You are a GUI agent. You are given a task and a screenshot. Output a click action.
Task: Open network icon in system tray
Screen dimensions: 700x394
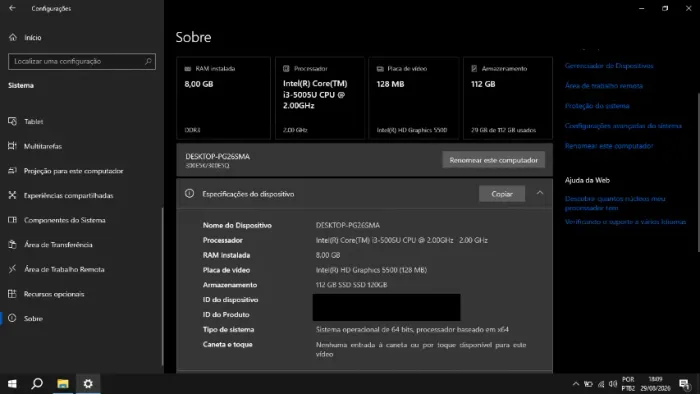(x=601, y=384)
